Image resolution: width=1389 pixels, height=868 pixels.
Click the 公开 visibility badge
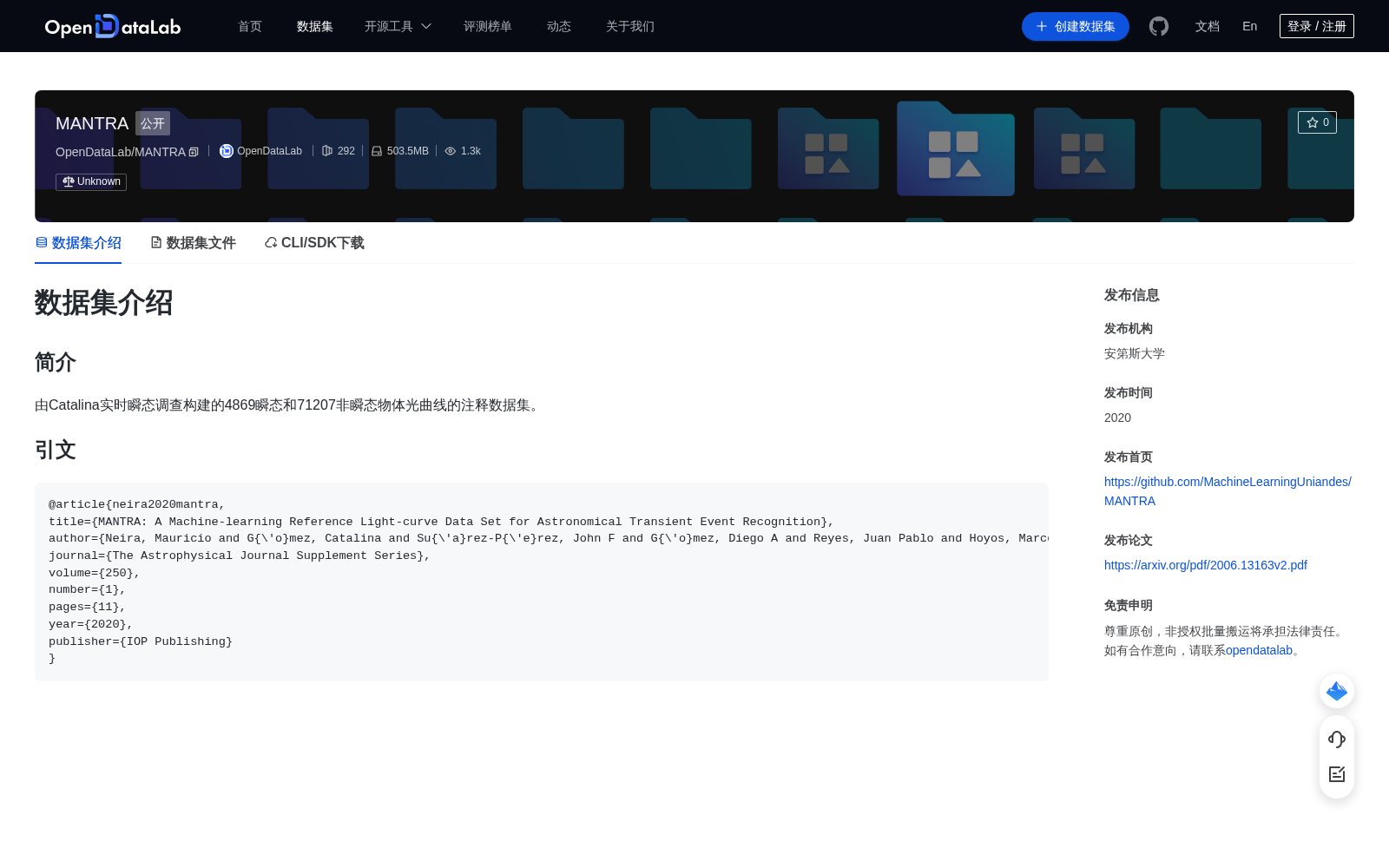coord(153,123)
